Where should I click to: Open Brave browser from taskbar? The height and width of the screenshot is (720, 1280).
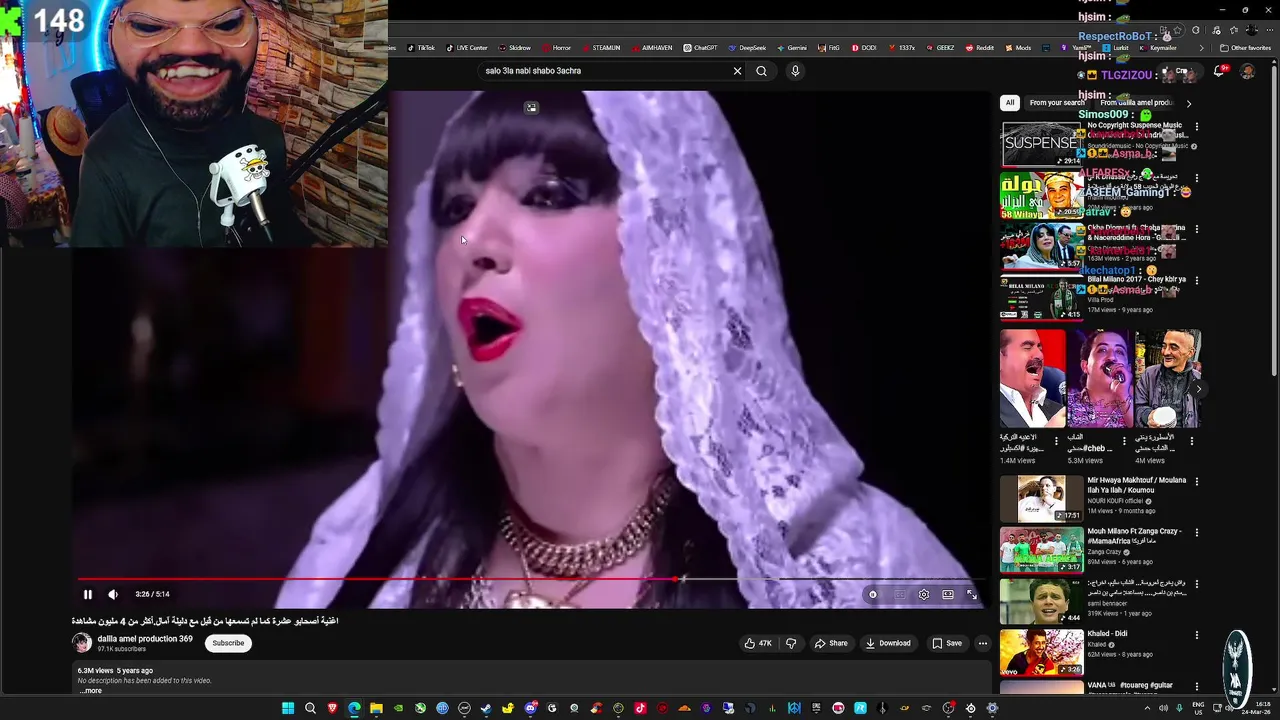(332, 708)
